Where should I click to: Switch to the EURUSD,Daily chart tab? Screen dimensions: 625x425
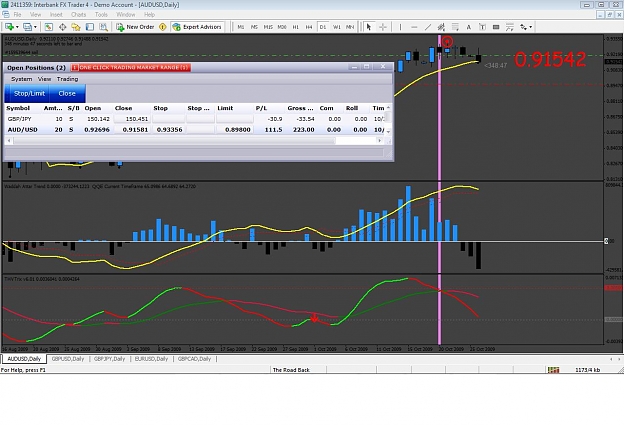click(x=151, y=359)
